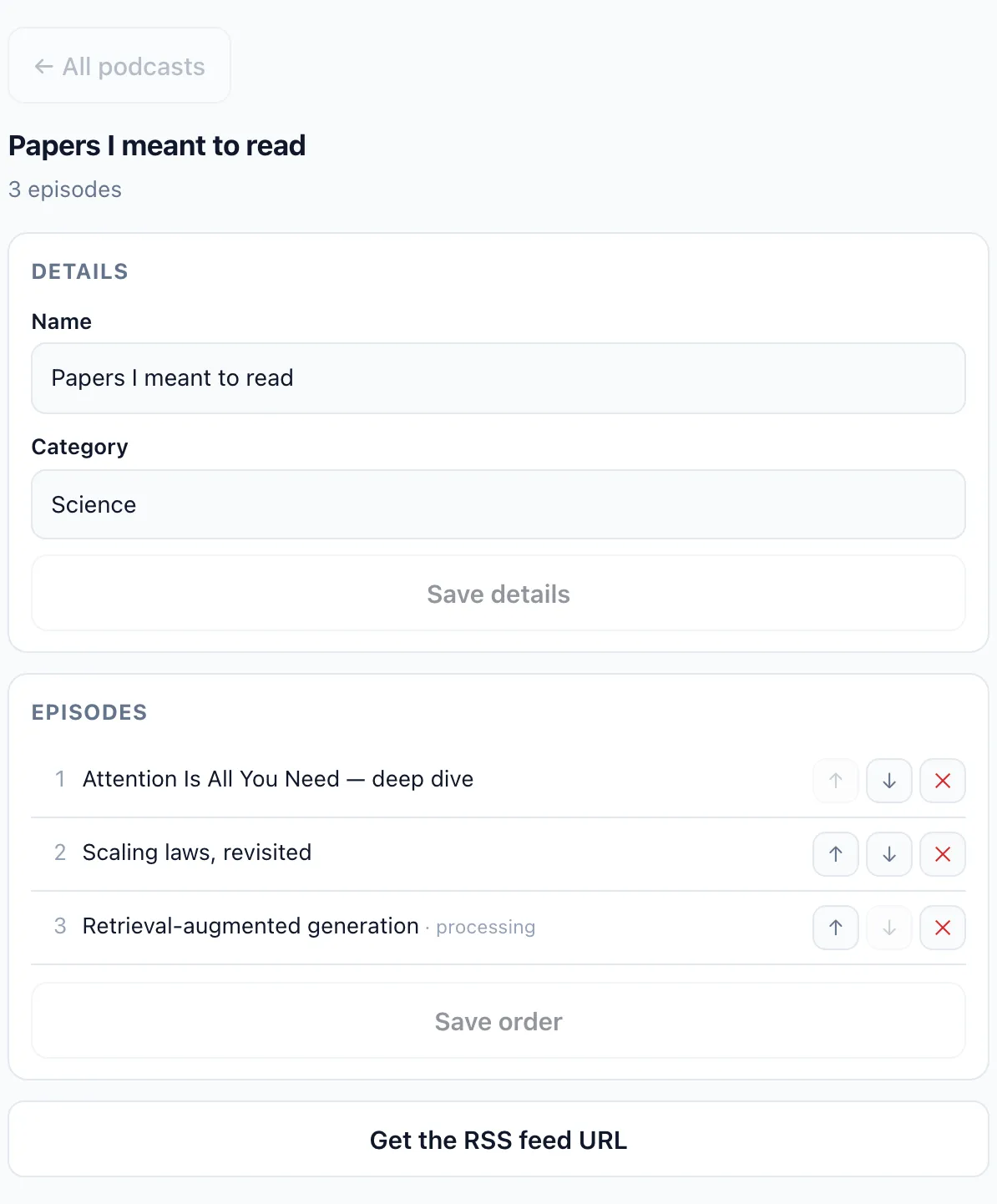
Task: Select 'Scaling laws, revisited' episode title
Action: (x=197, y=852)
